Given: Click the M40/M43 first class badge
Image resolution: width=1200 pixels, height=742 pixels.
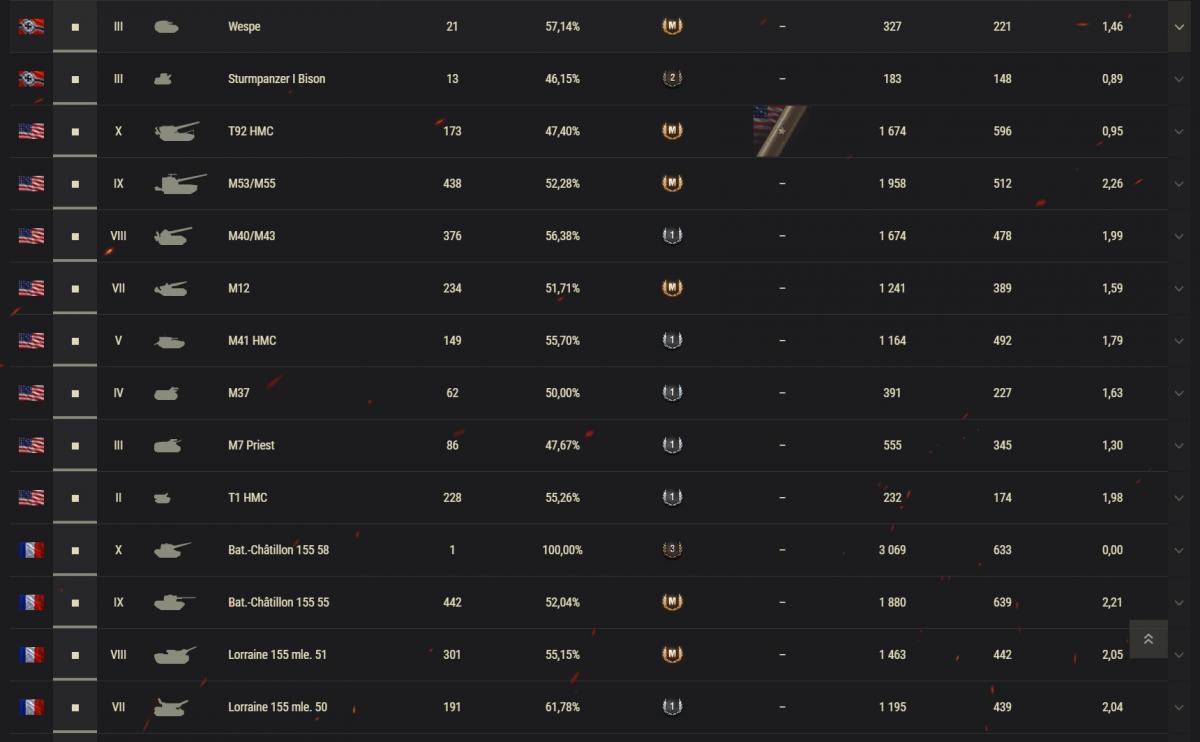Looking at the screenshot, I should (x=672, y=236).
